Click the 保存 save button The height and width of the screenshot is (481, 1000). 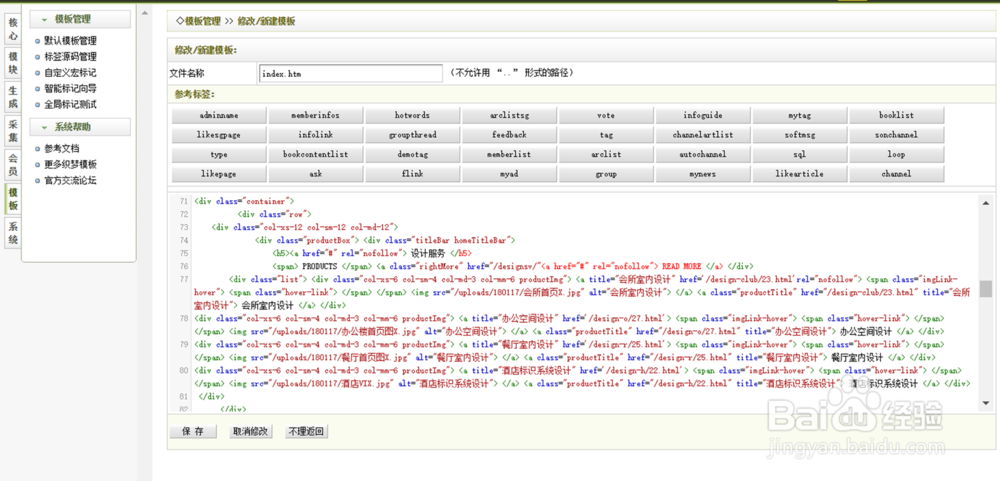pos(193,431)
